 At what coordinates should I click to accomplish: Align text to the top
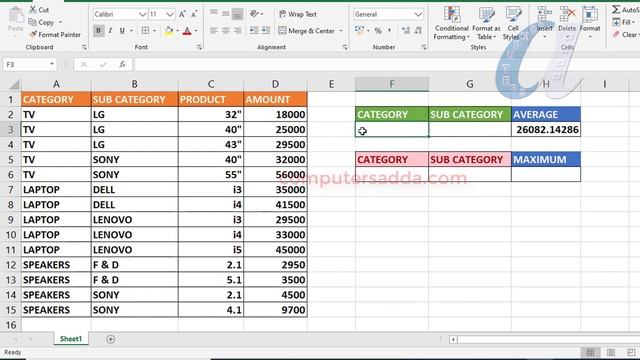[x=213, y=13]
